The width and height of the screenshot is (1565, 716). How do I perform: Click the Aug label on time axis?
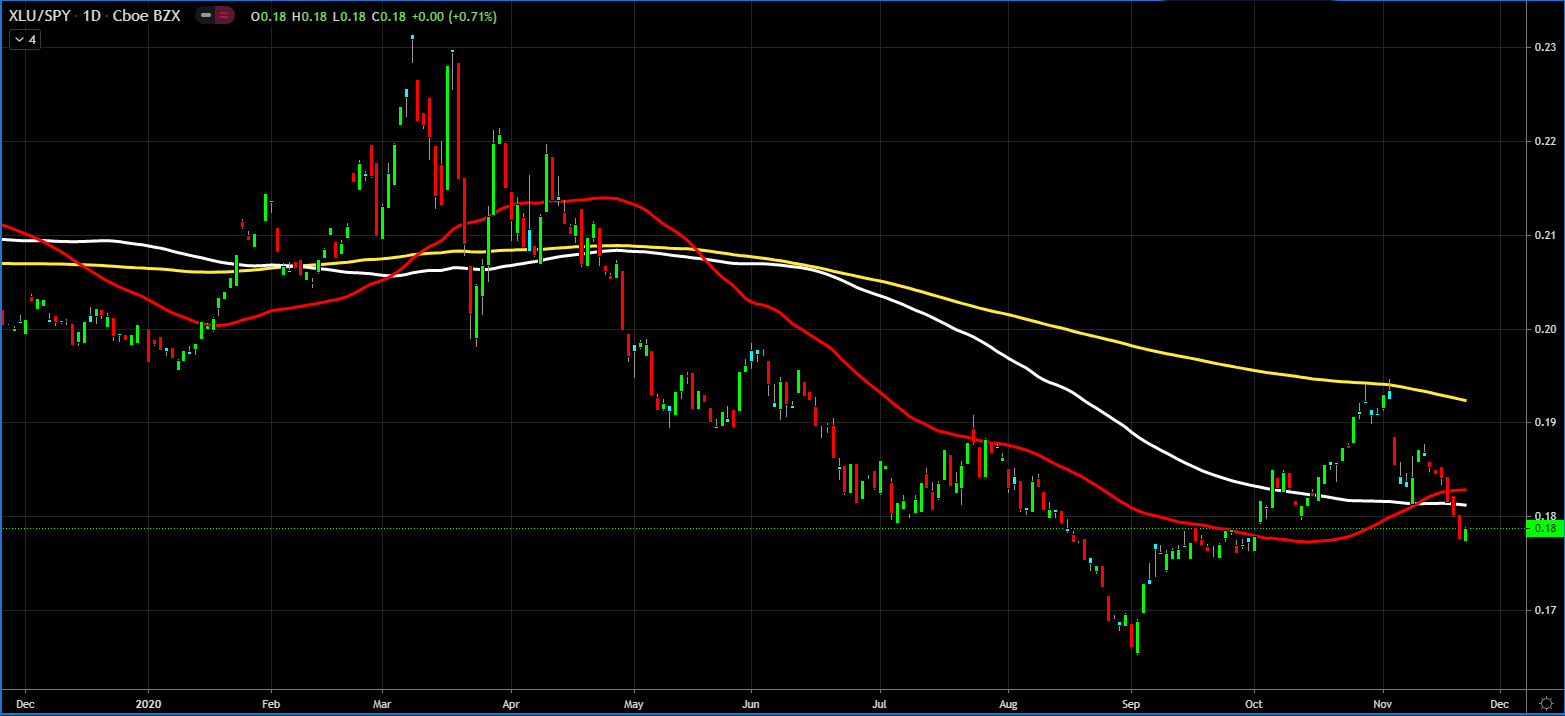[1008, 703]
